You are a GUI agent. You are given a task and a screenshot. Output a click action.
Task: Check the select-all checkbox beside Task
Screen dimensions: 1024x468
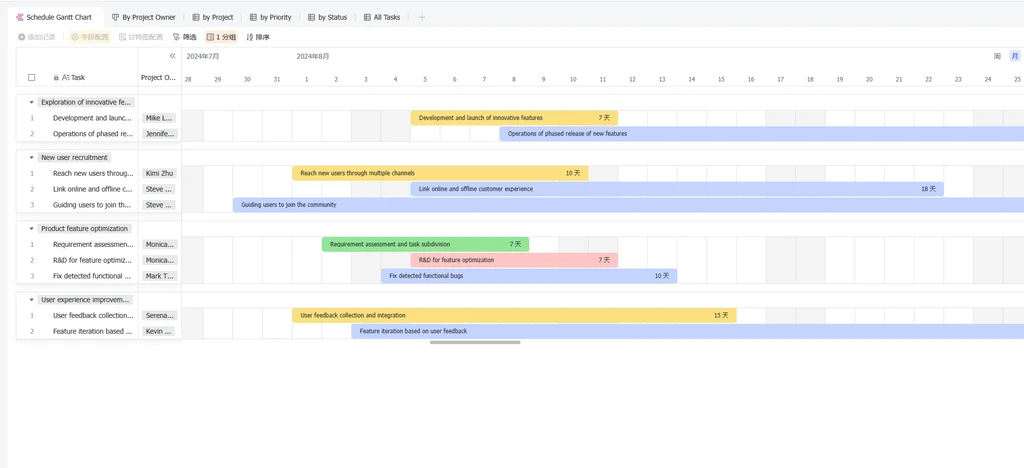(x=31, y=78)
